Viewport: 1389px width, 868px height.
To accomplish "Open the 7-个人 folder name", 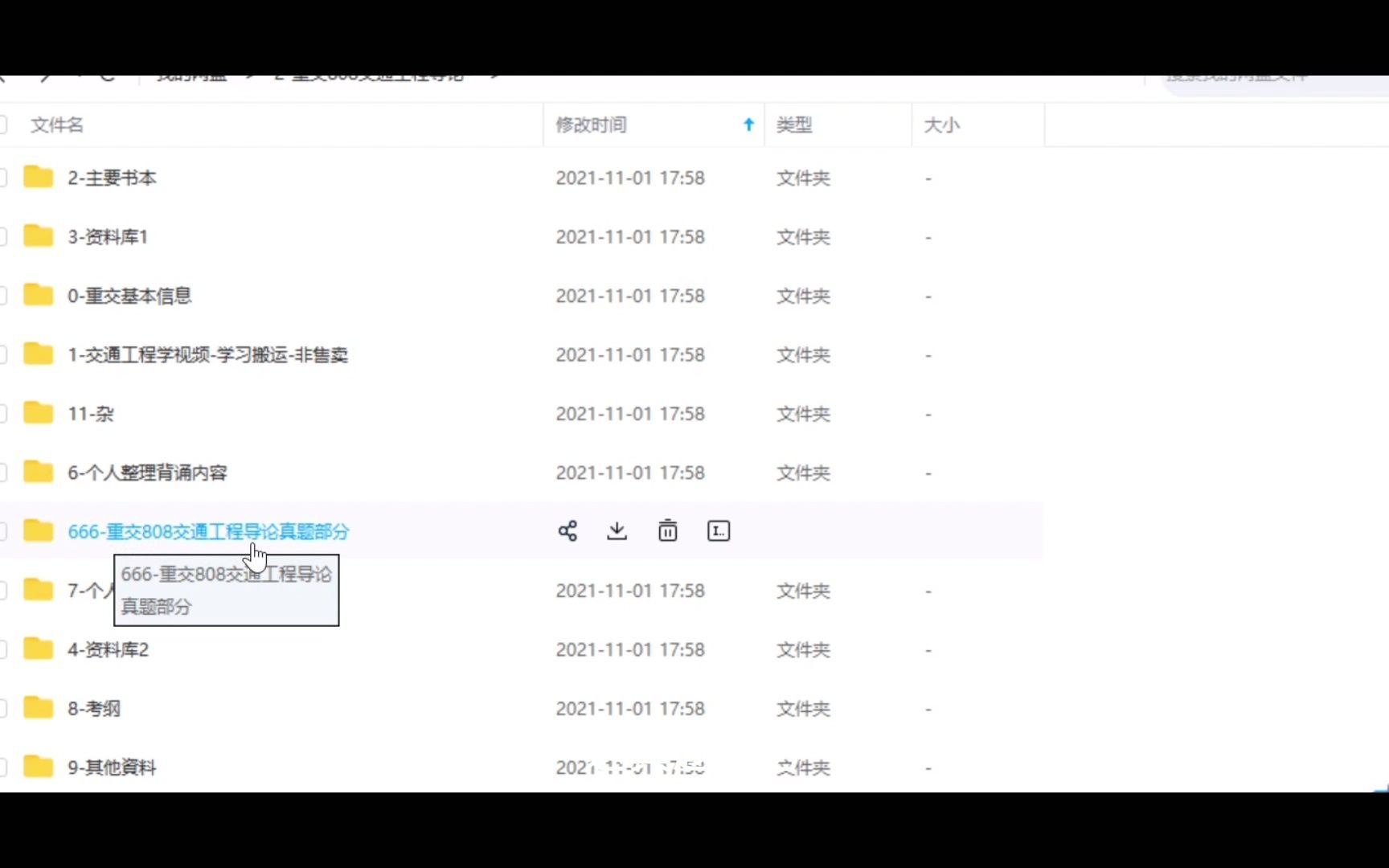I will coord(91,591).
